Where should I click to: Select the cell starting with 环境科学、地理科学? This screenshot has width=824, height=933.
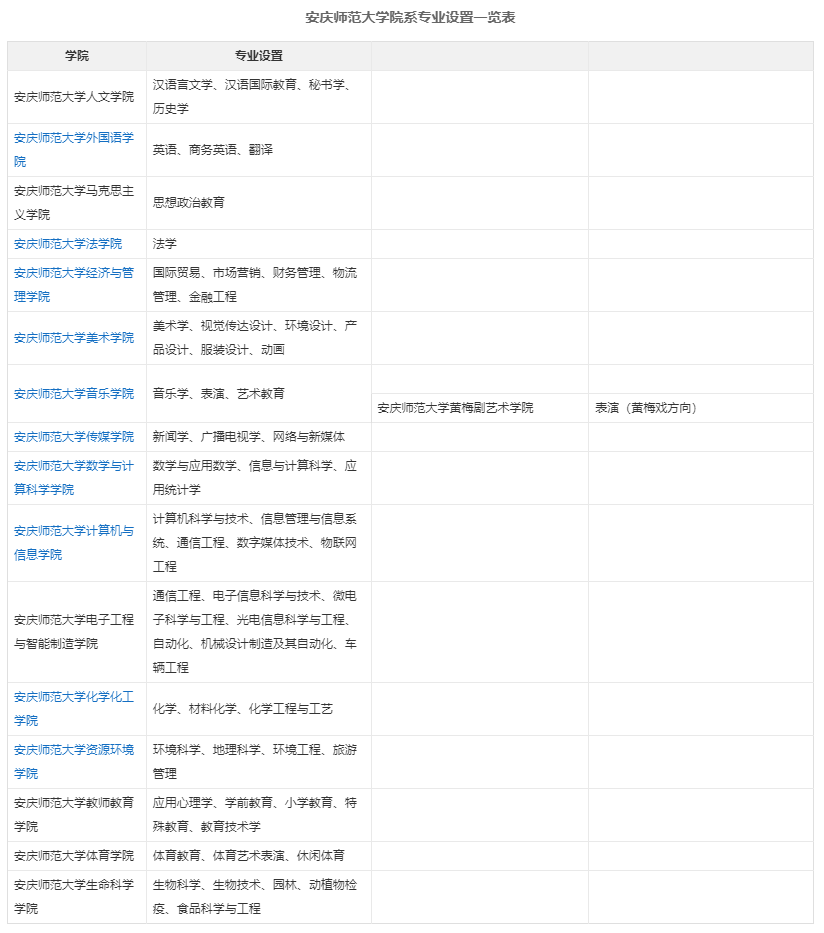coord(259,762)
